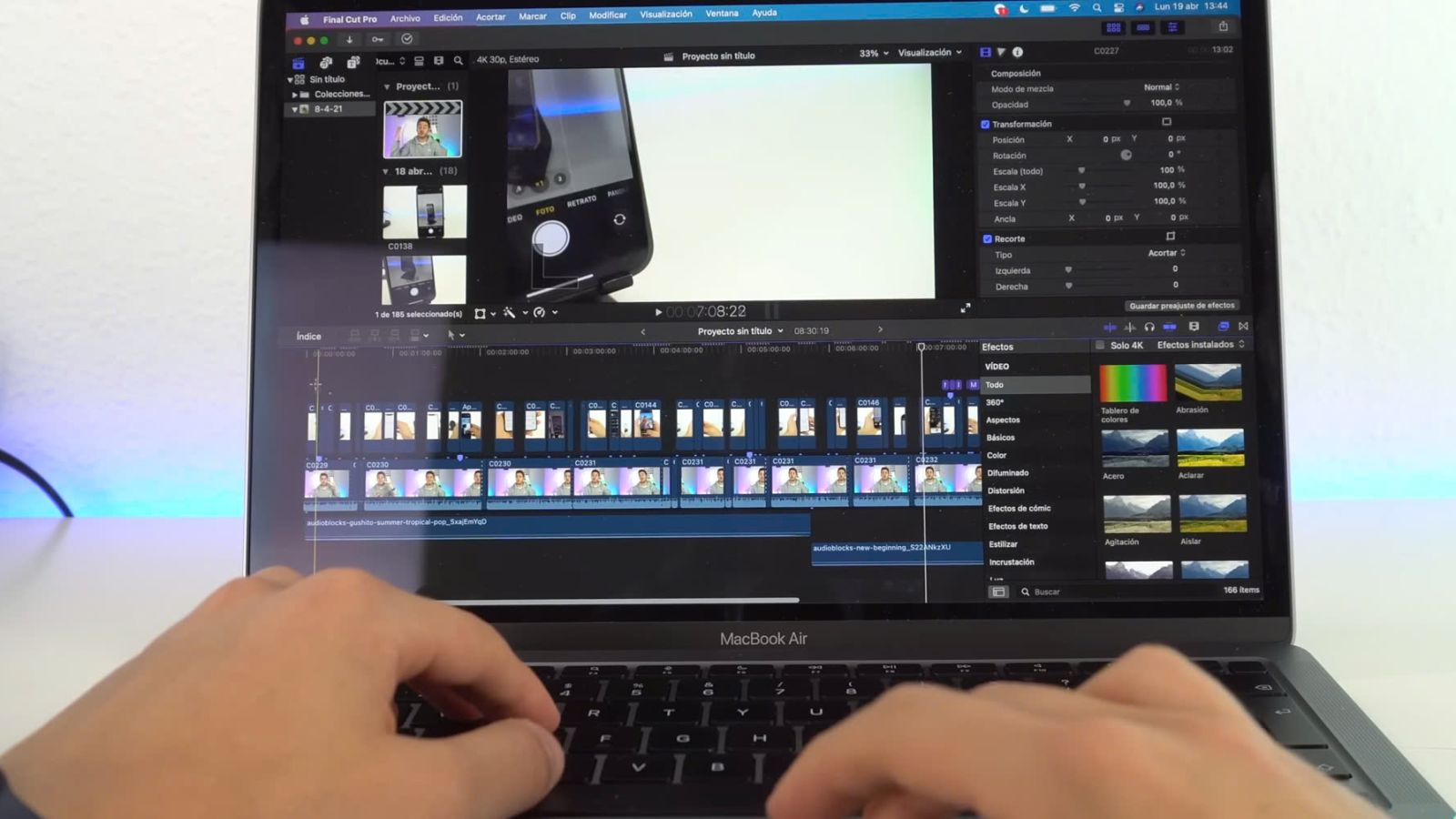1456x819 pixels.
Task: Open the Tipo Acortar dropdown
Action: pos(1167,253)
